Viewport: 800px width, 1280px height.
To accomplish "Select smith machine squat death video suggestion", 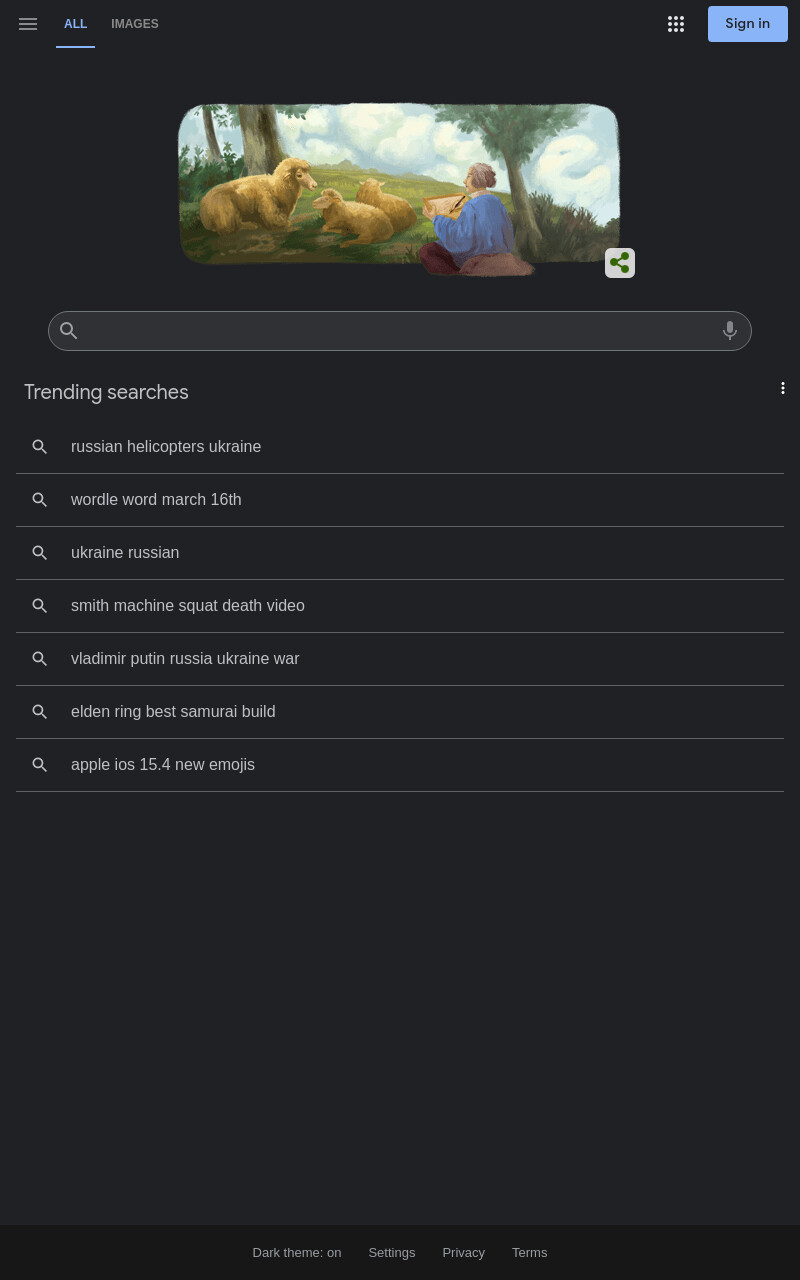I will (x=400, y=606).
